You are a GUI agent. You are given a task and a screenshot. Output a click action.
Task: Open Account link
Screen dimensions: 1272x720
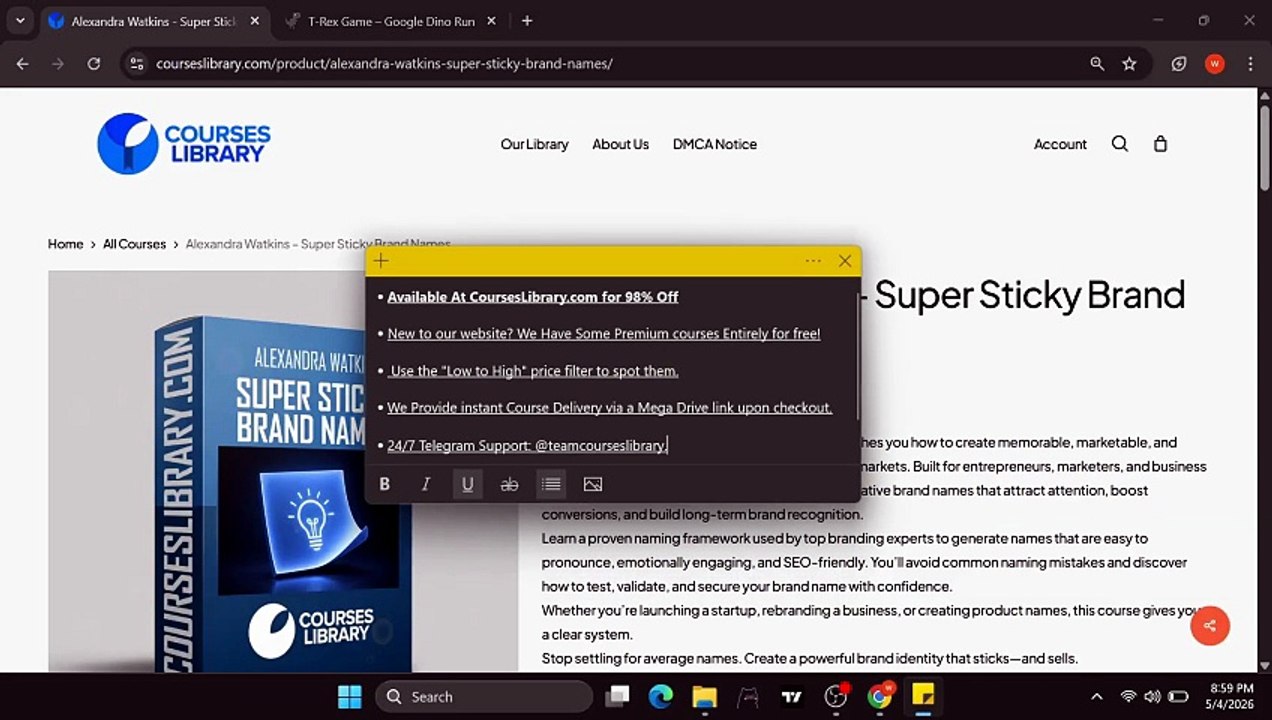1060,144
